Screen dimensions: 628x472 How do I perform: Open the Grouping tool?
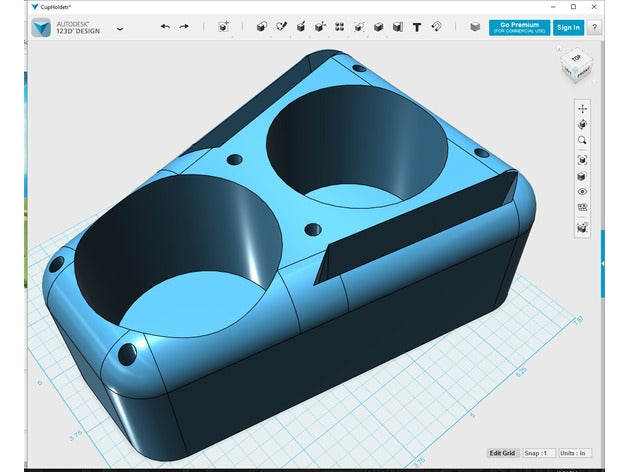359,27
